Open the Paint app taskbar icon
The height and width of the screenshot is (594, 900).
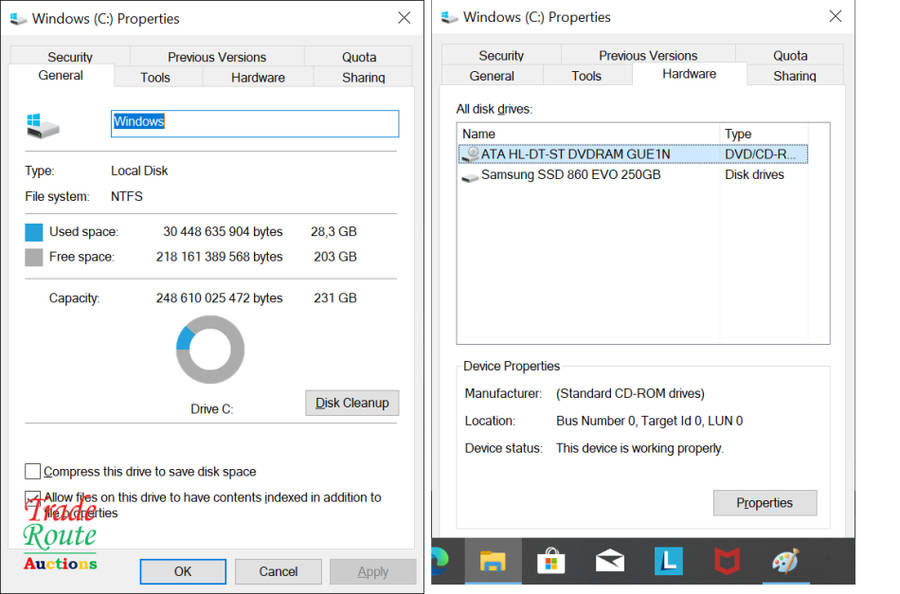786,562
